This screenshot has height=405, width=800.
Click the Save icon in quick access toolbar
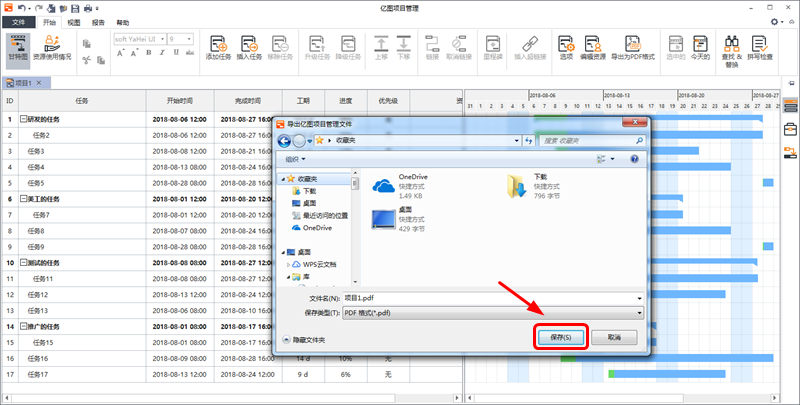pos(75,8)
